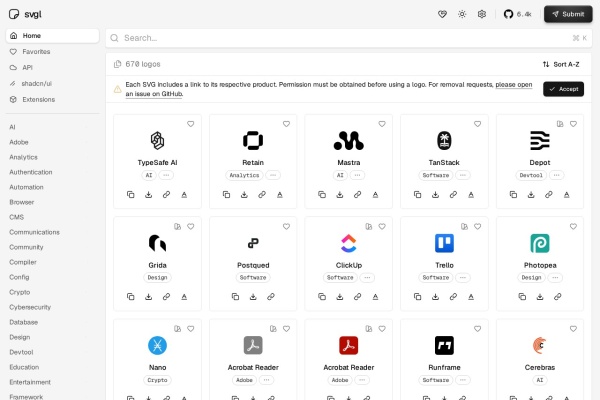Image resolution: width=600 pixels, height=400 pixels.
Task: Click Depot's brand guidelines icon
Action: [560, 124]
